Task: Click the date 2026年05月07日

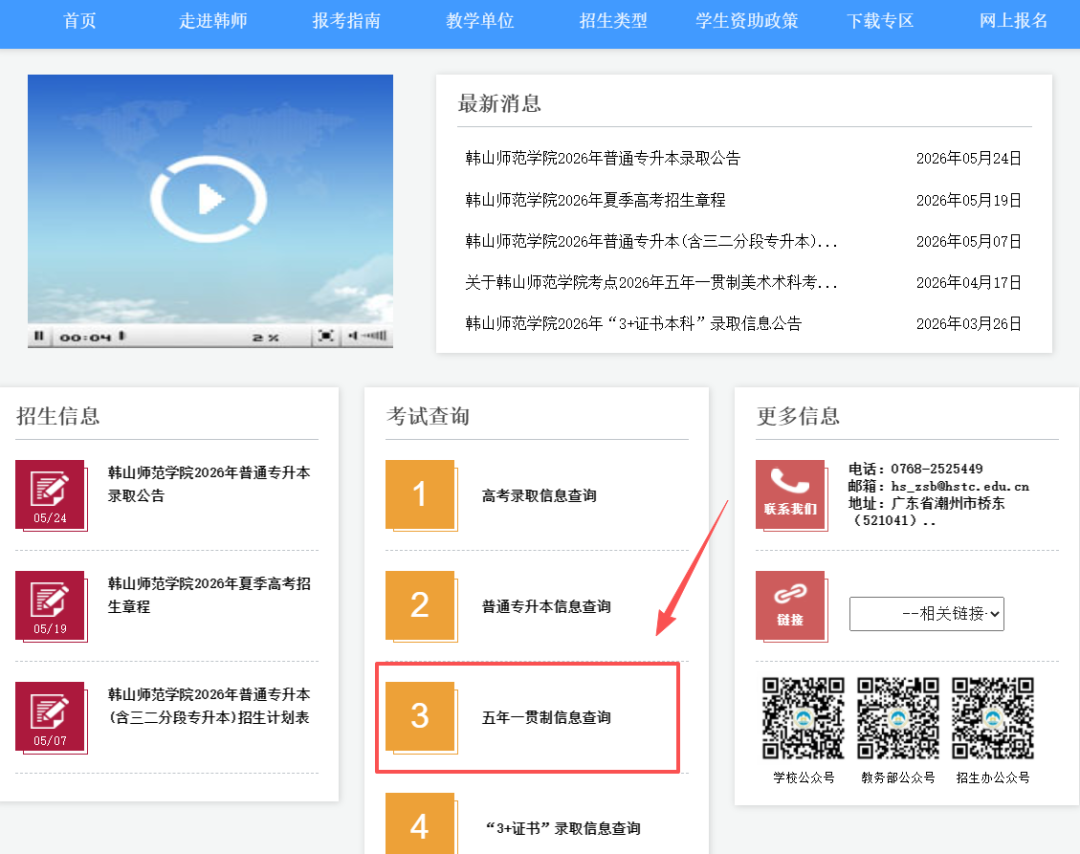Action: (x=968, y=242)
